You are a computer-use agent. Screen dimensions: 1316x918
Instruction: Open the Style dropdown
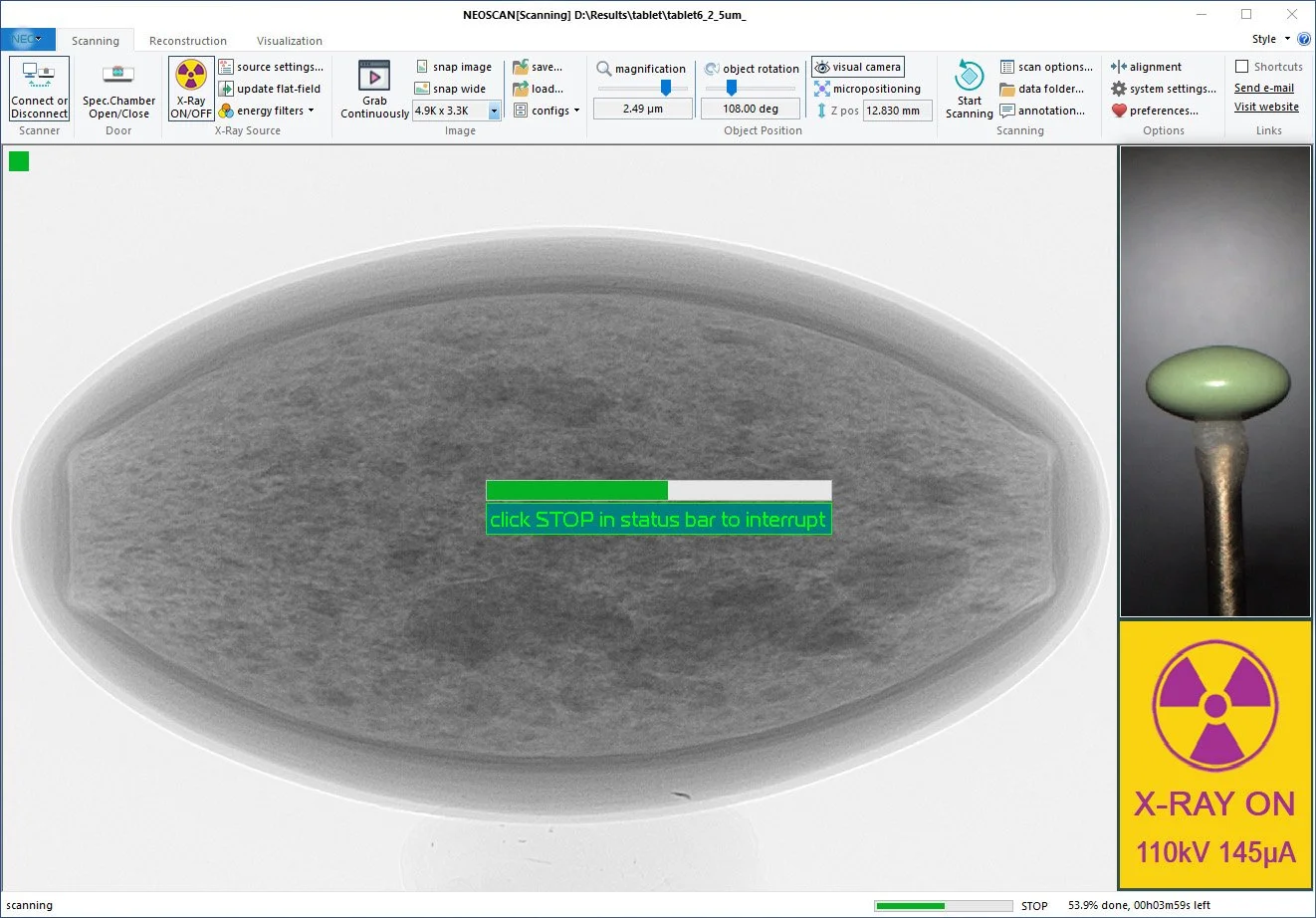click(x=1271, y=39)
